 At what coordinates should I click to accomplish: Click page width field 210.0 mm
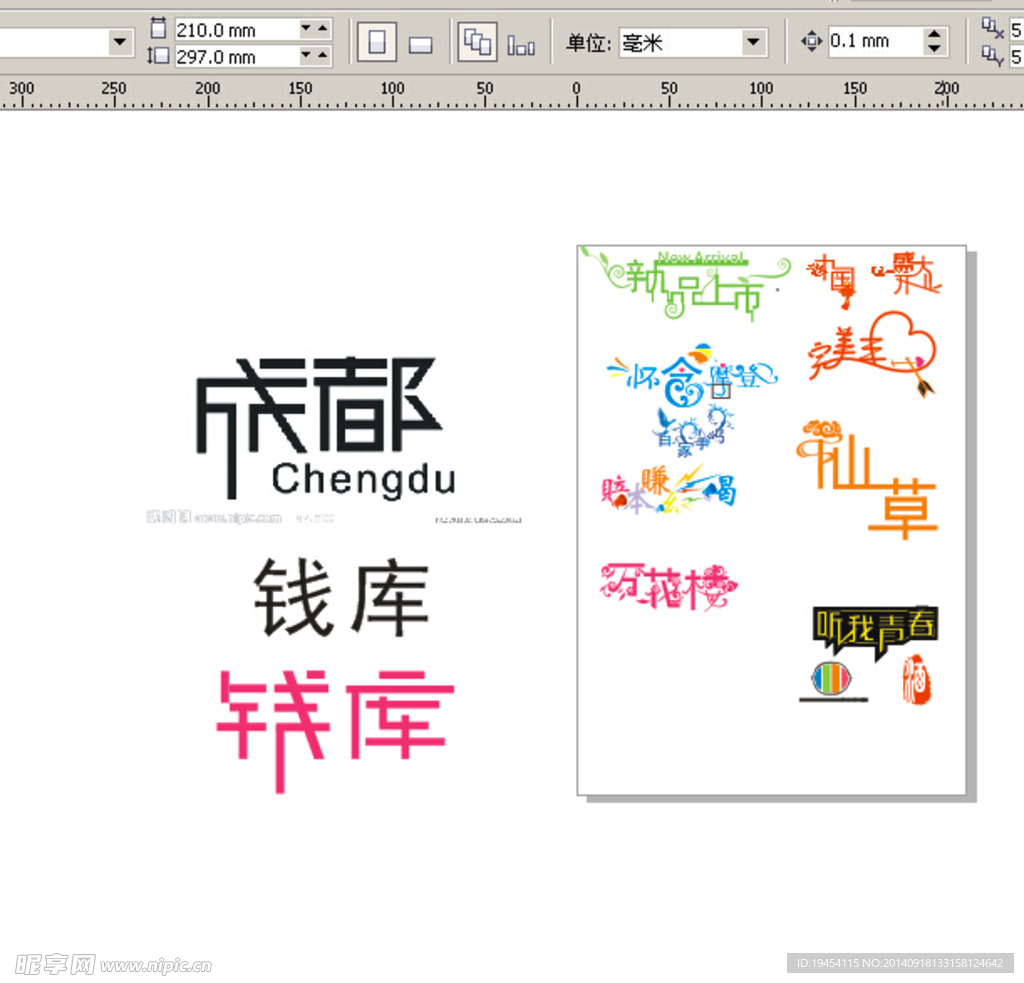click(x=235, y=30)
